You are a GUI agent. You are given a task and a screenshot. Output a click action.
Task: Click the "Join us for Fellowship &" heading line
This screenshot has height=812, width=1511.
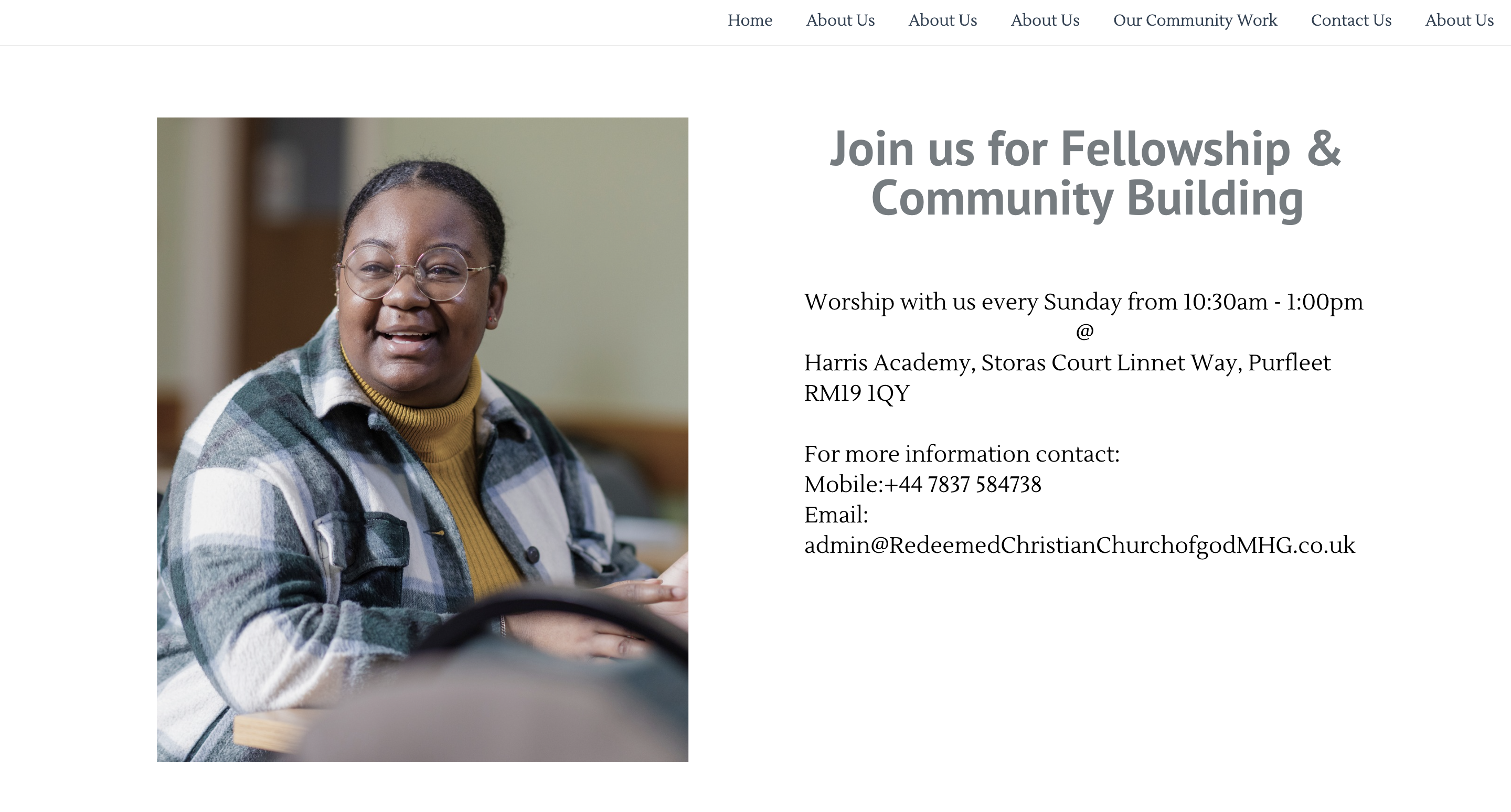tap(1084, 149)
